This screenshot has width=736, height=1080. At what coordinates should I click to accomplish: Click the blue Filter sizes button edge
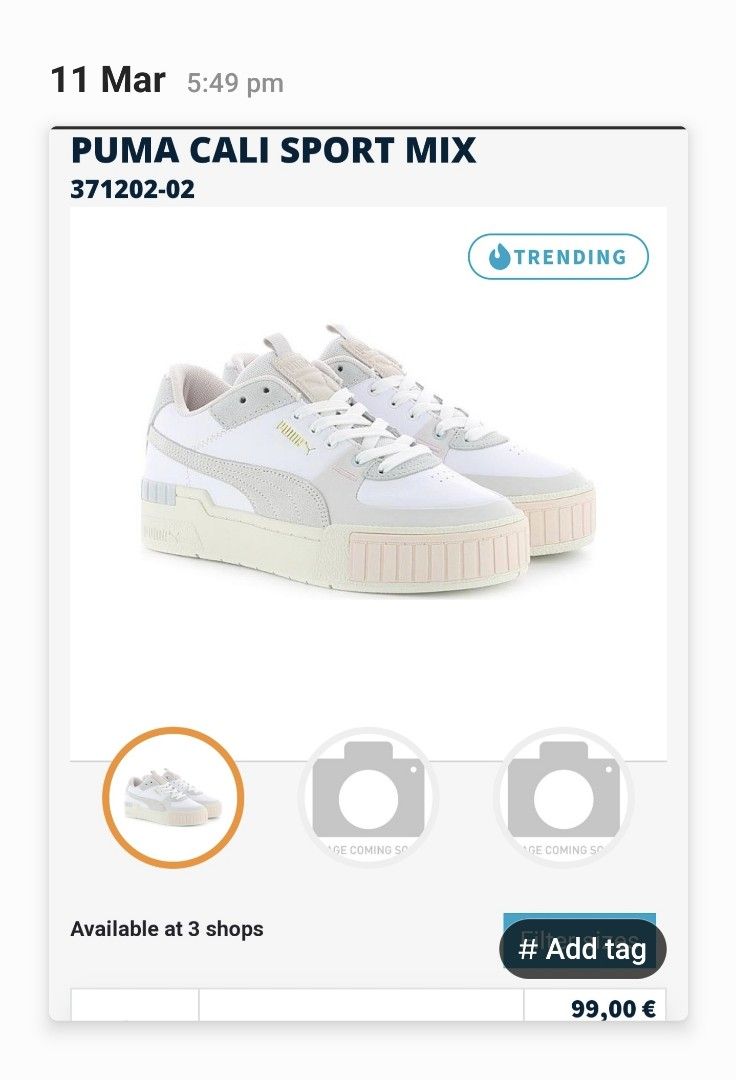click(x=579, y=917)
